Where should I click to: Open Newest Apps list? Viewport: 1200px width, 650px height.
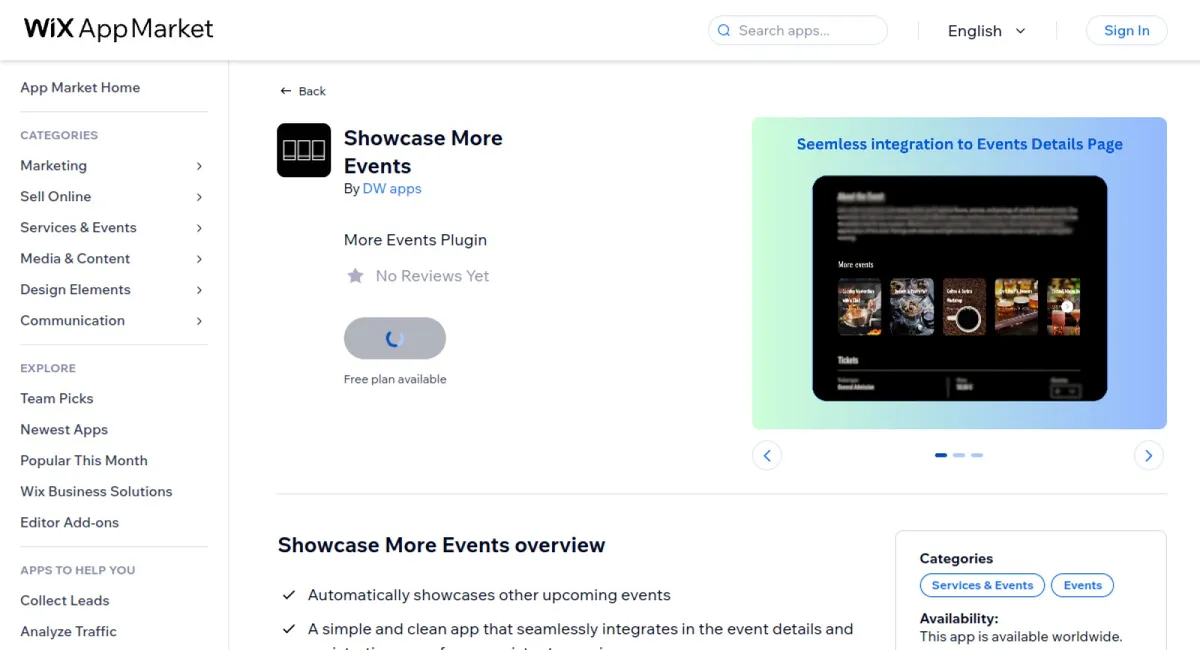pos(64,430)
